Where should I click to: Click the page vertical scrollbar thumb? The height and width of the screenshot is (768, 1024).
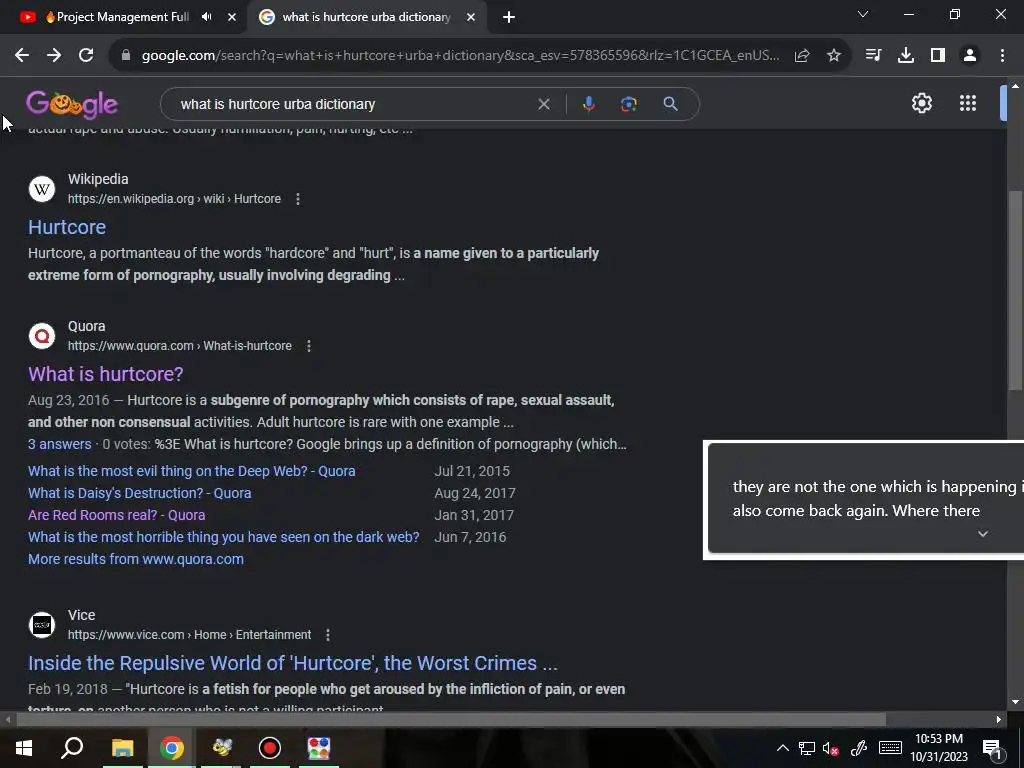[x=1015, y=291]
